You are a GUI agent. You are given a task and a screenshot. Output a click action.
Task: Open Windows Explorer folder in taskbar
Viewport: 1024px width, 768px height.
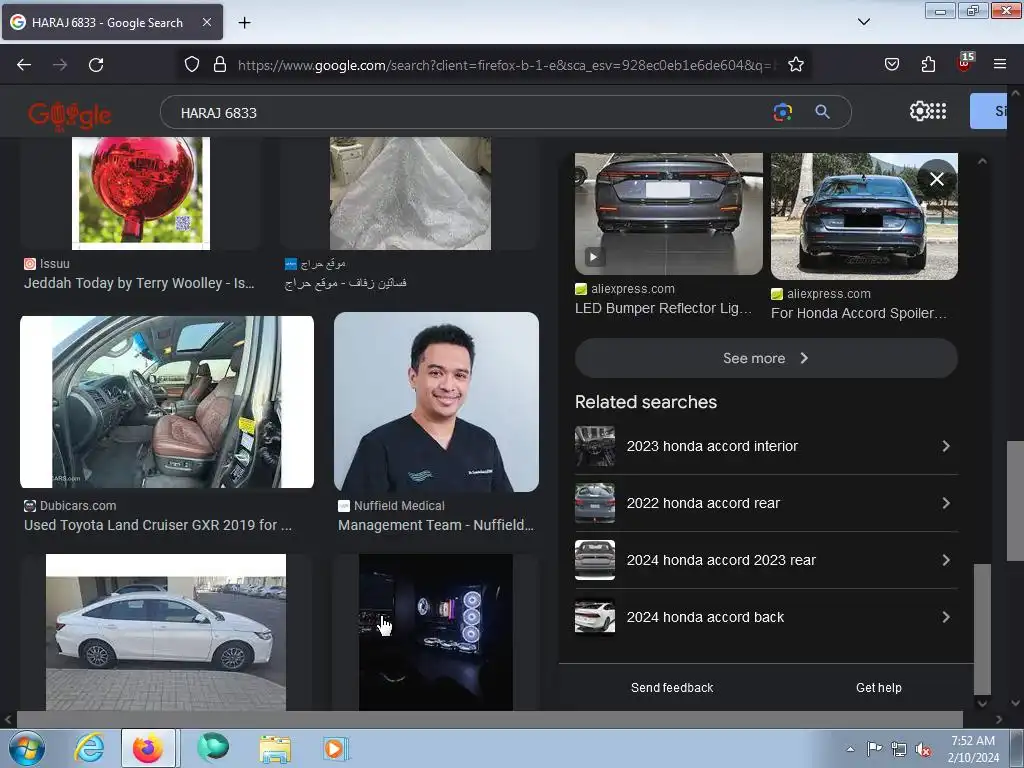coord(275,748)
